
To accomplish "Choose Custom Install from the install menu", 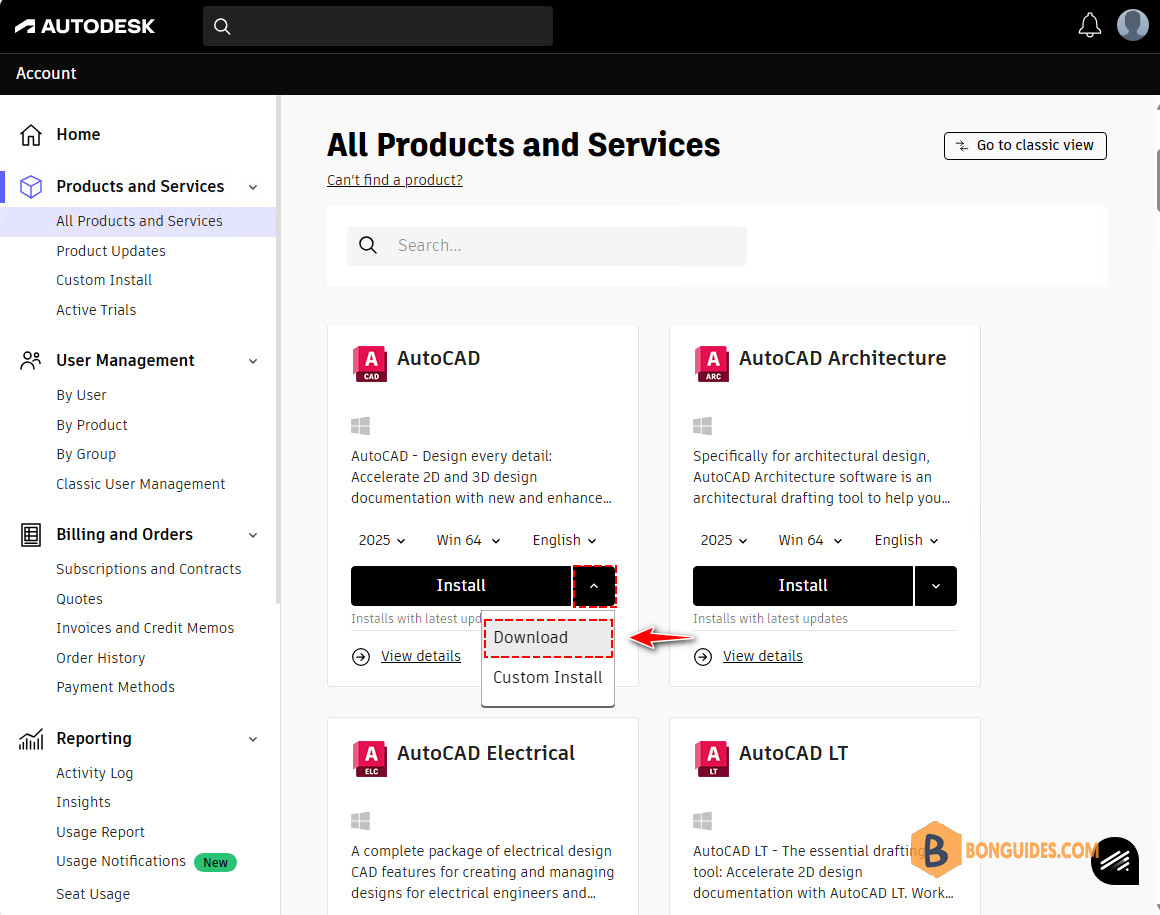I will (x=548, y=678).
